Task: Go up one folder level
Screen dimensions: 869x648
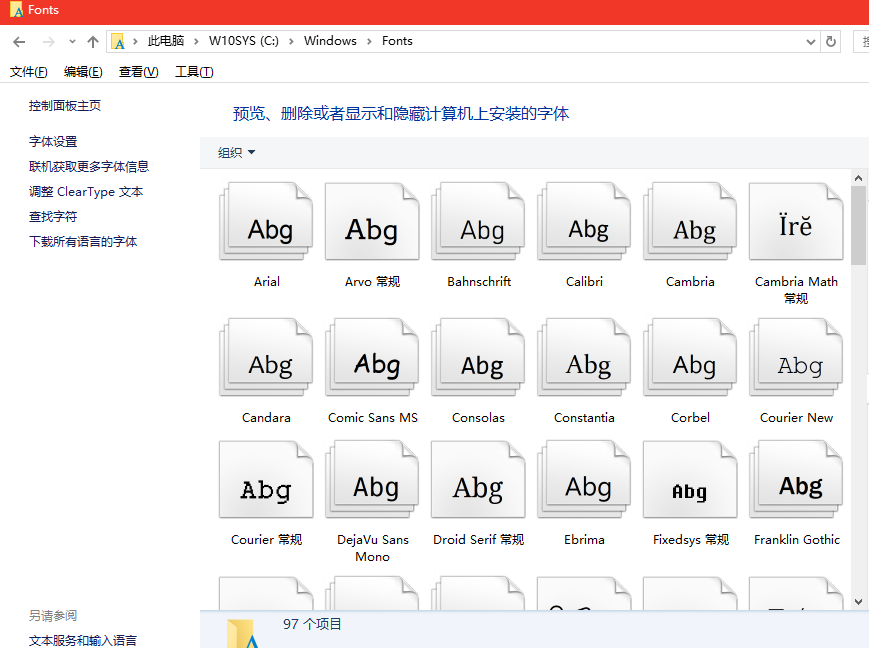Action: click(93, 42)
